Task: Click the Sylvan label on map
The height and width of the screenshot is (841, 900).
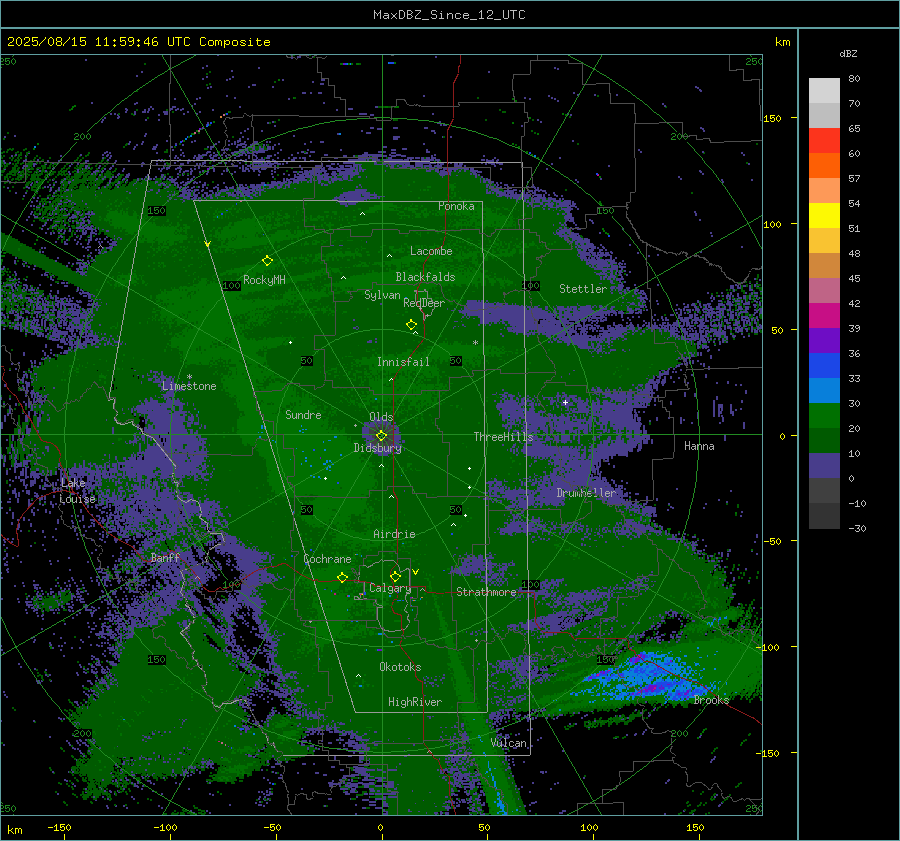Action: [x=382, y=295]
